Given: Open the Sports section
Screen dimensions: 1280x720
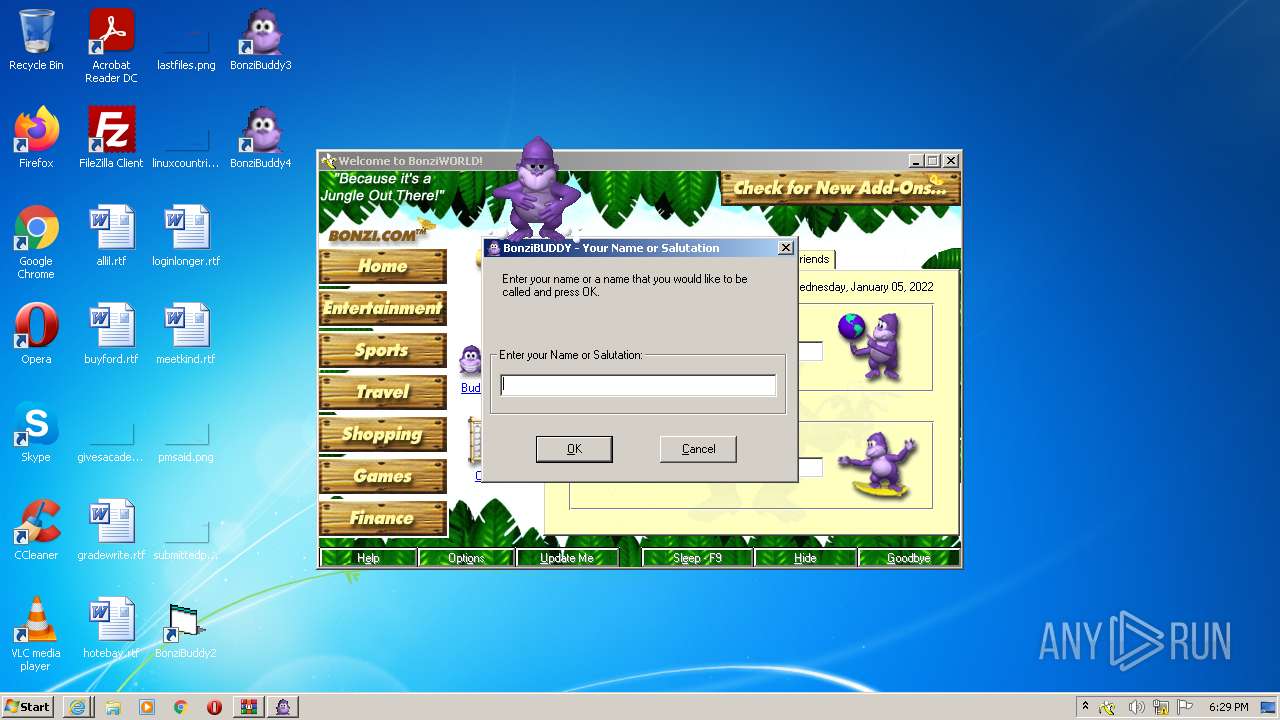Looking at the screenshot, I should click(x=382, y=350).
